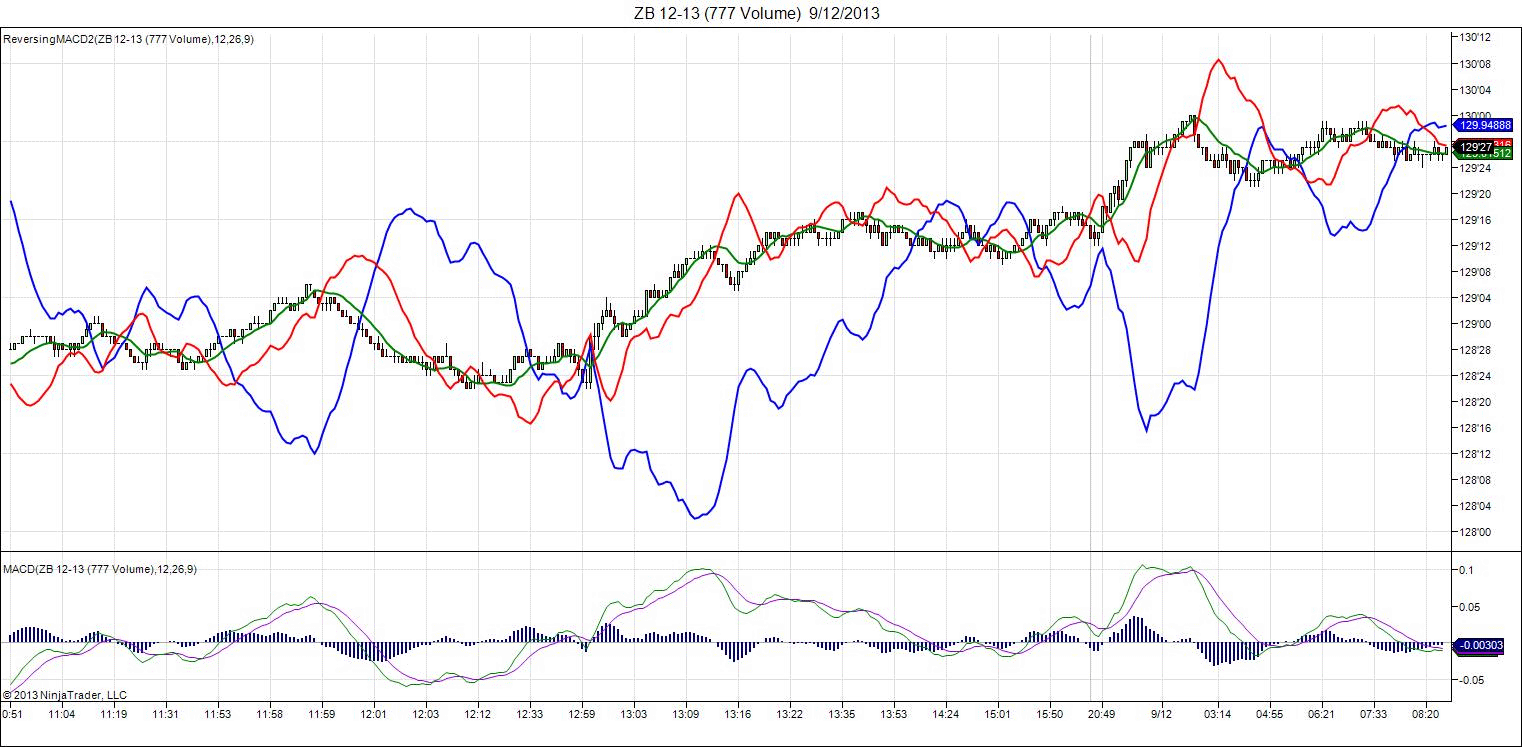The height and width of the screenshot is (747, 1522).
Task: Select the MACD(ZB 12-13) indicator label
Action: 99,569
